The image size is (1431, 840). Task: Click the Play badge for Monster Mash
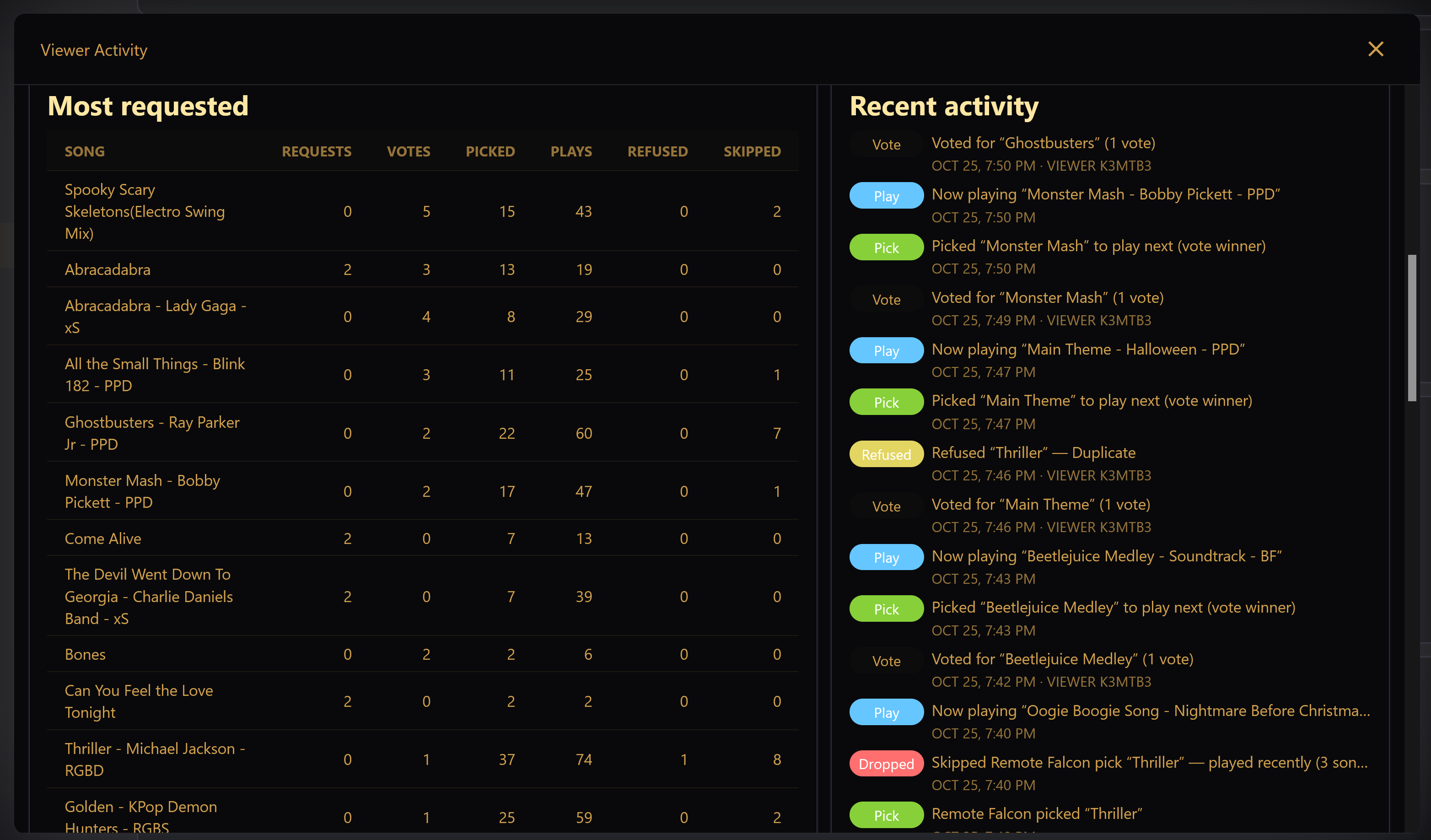[886, 196]
